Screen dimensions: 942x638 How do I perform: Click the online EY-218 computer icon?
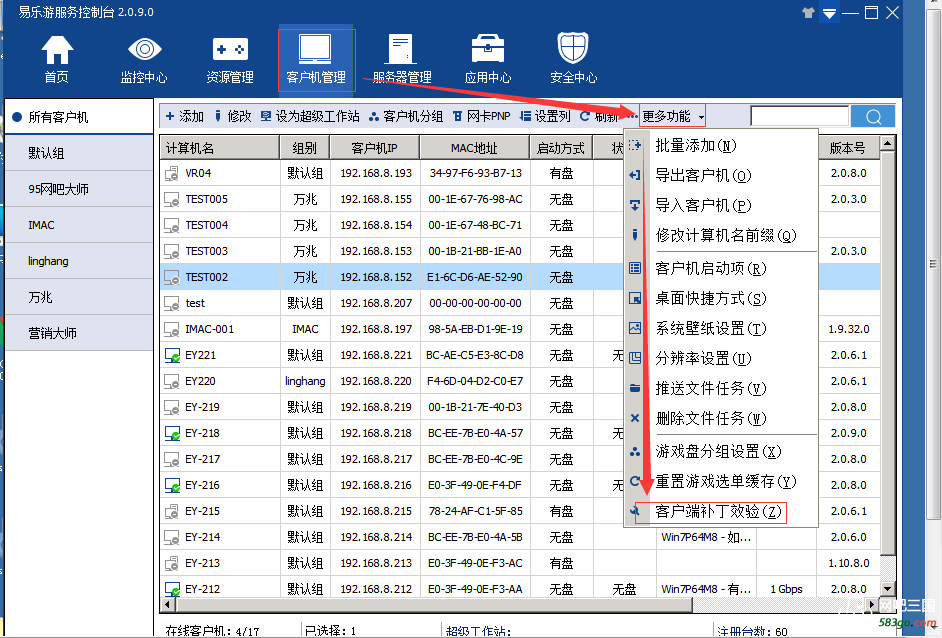point(172,434)
